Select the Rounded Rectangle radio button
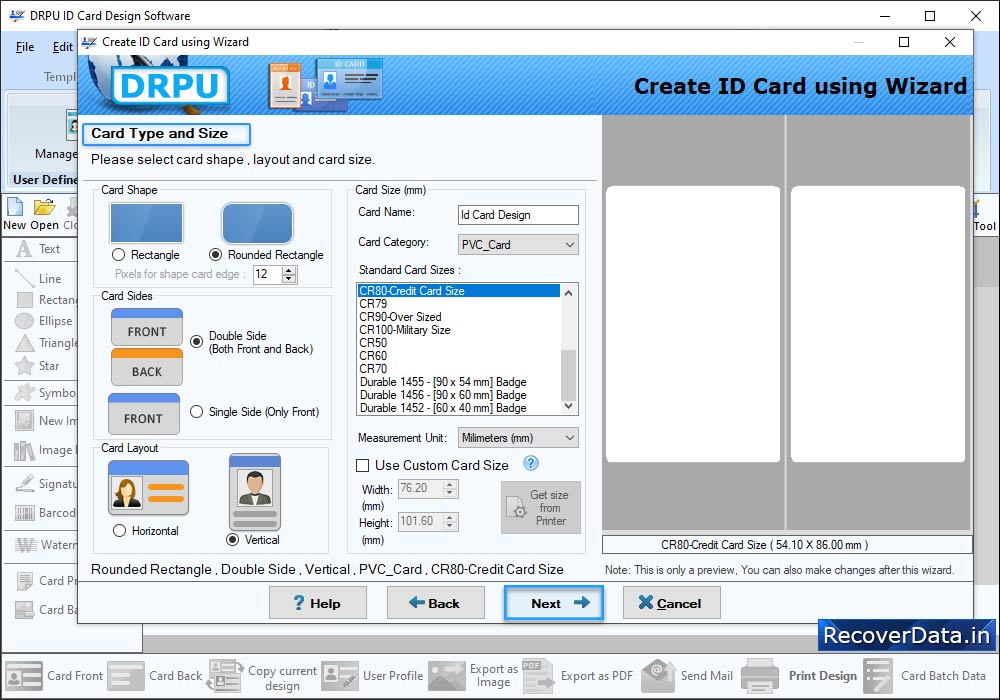1000x700 pixels. pyautogui.click(x=216, y=255)
